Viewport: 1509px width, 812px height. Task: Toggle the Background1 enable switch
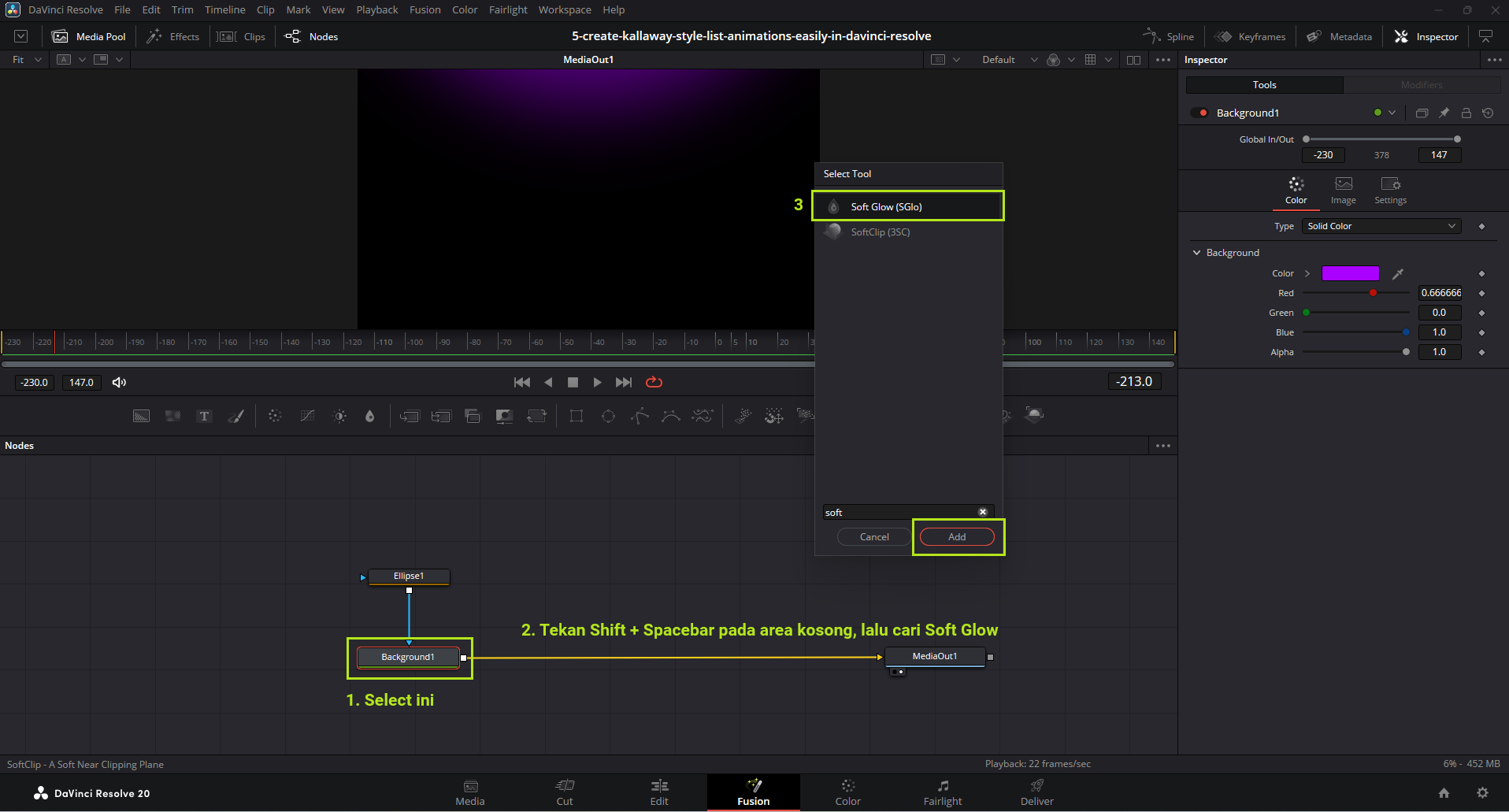tap(1199, 113)
